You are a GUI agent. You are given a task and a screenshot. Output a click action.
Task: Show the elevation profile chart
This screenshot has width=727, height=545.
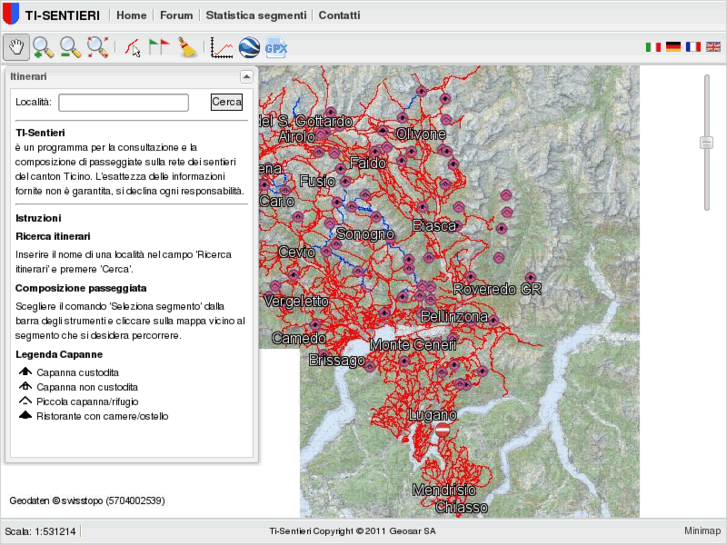tap(222, 47)
